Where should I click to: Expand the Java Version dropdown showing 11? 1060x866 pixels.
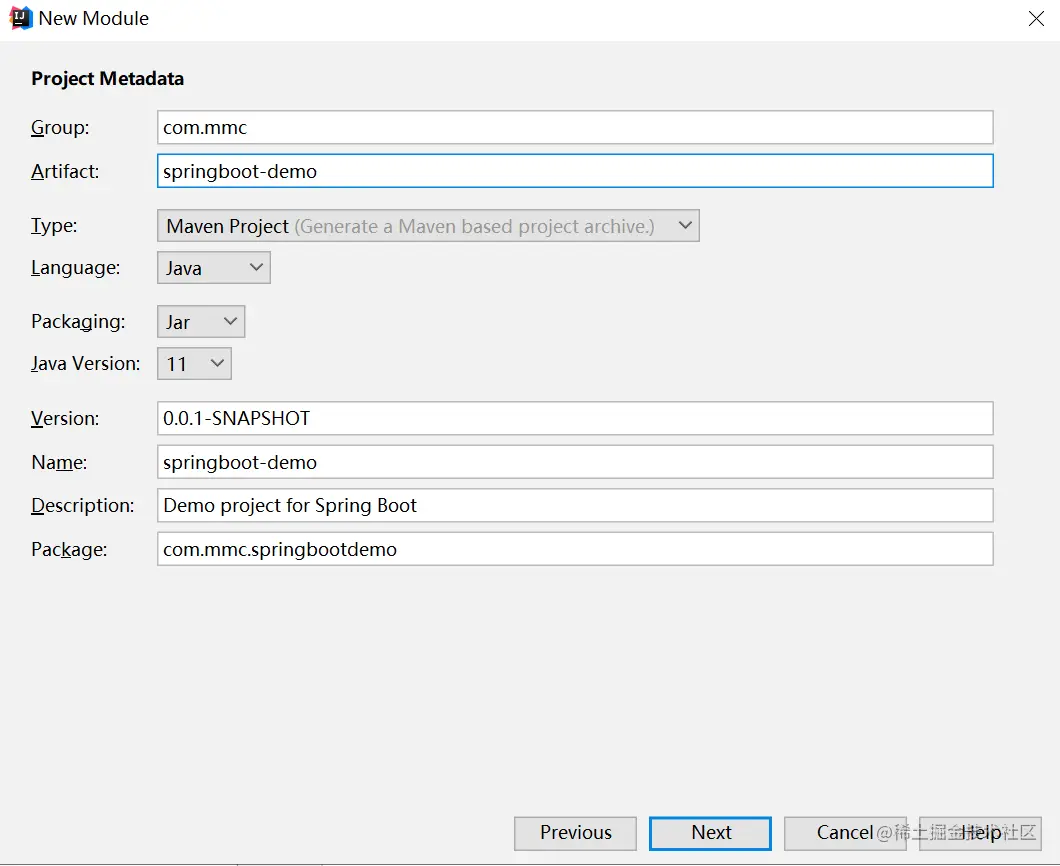(194, 364)
